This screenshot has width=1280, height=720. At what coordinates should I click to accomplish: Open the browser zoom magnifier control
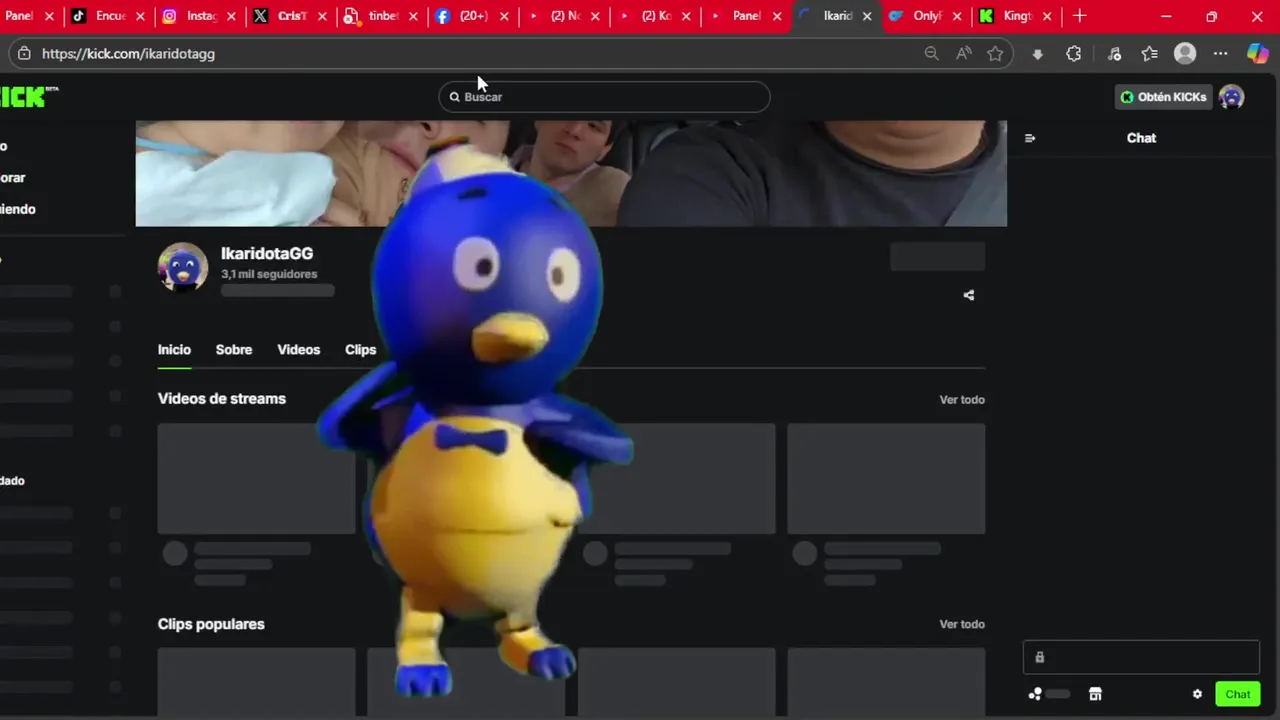coord(931,54)
